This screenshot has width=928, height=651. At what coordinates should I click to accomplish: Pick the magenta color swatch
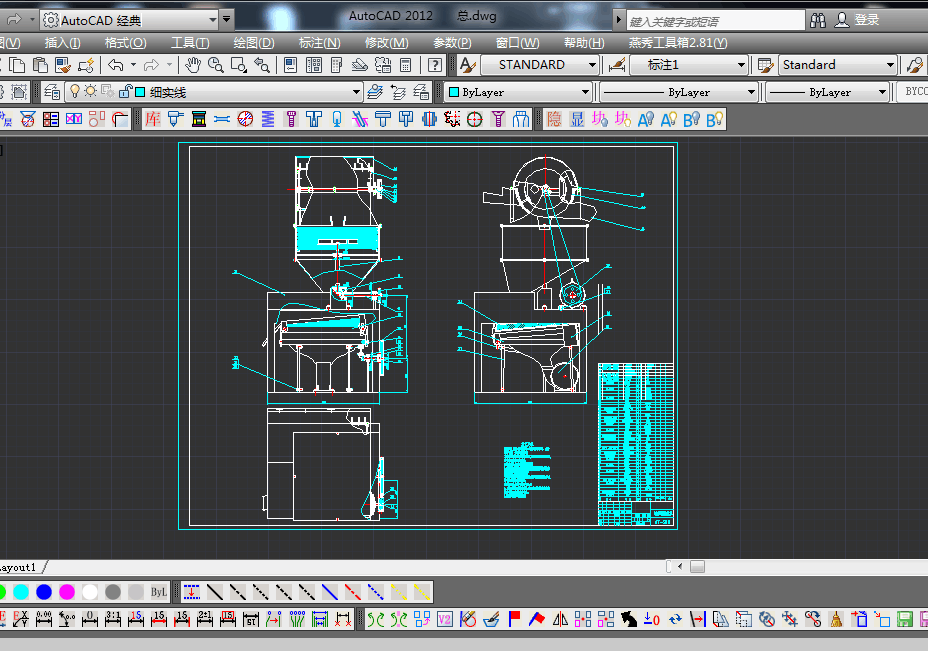coord(67,592)
